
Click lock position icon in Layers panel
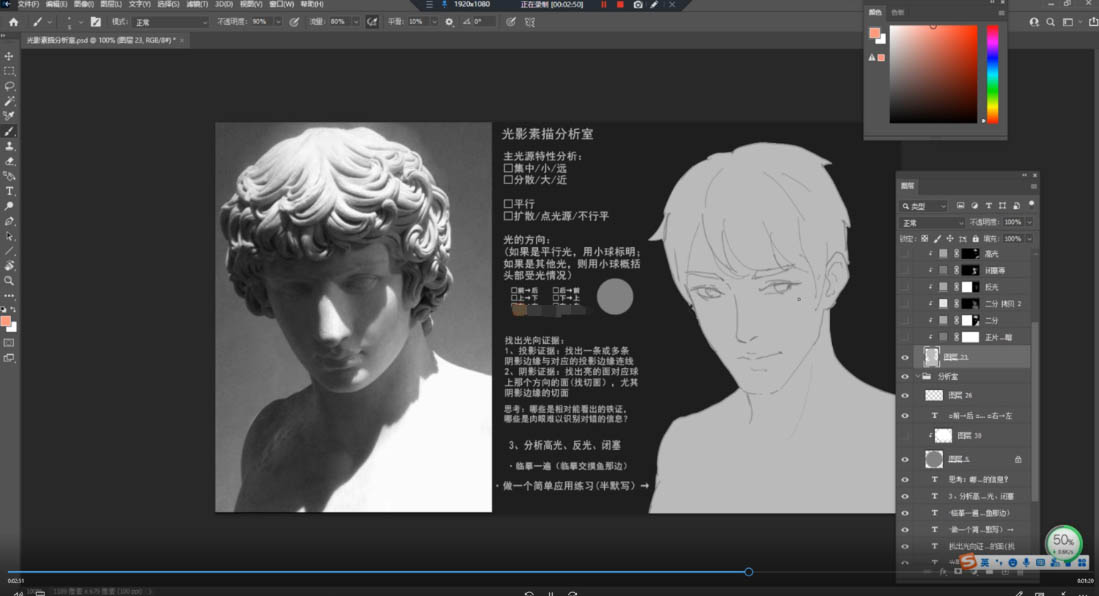coord(950,238)
